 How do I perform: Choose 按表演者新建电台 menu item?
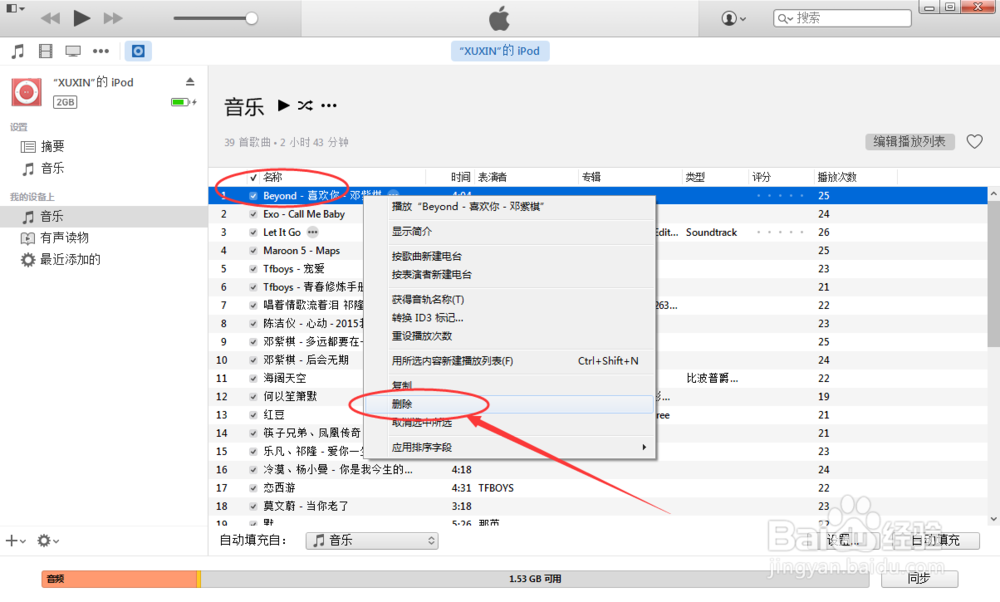(509, 275)
